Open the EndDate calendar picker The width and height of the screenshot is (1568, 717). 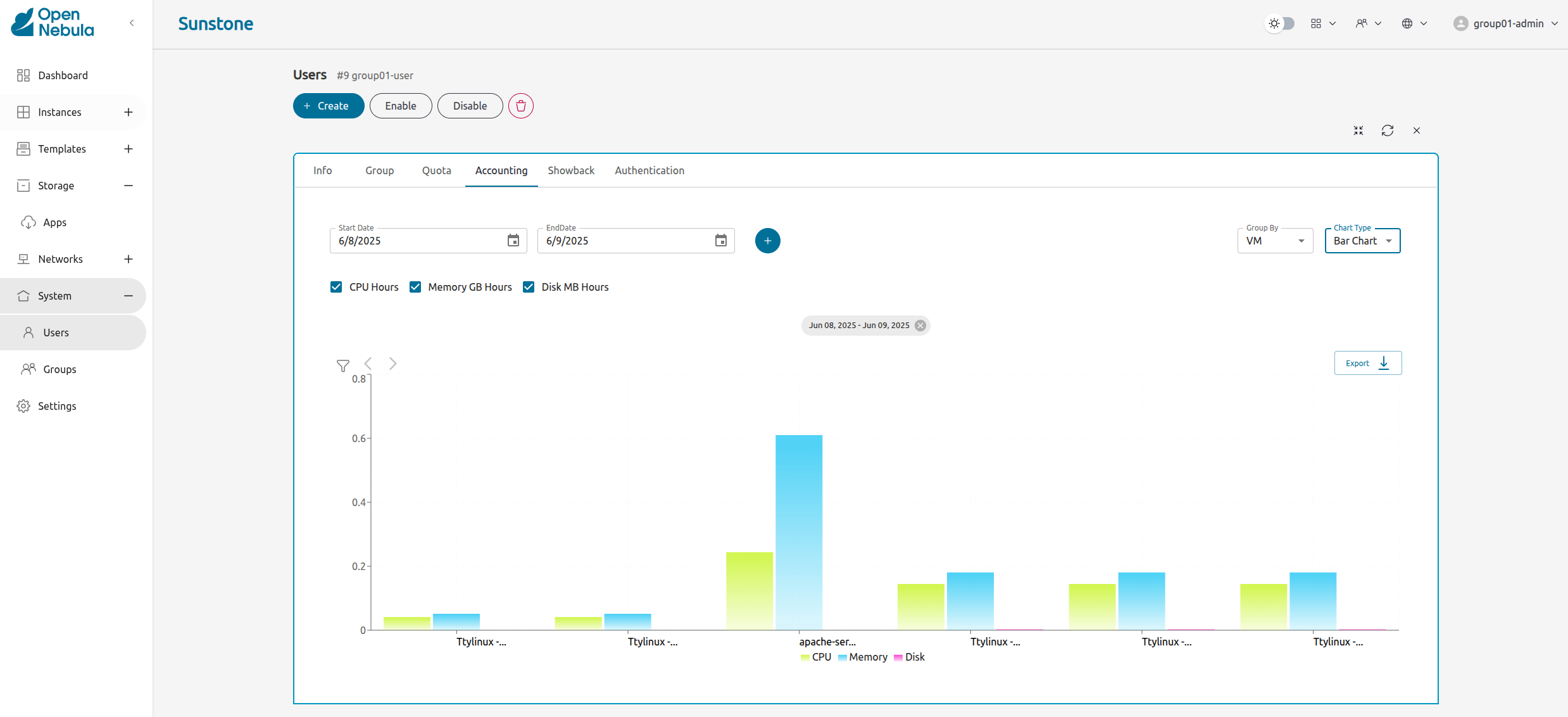(720, 241)
